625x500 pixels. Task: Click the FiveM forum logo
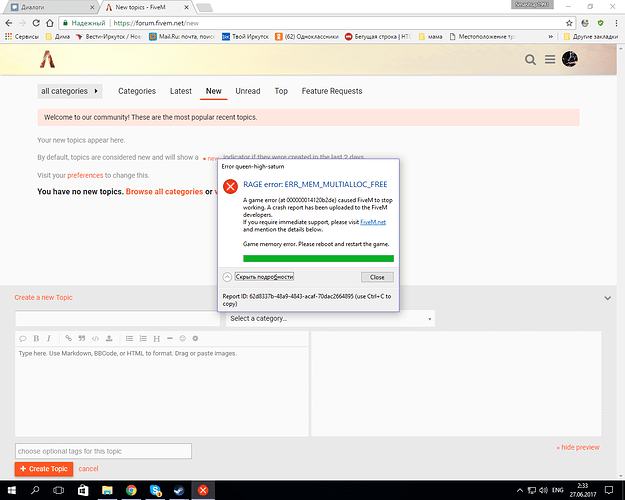(47, 59)
